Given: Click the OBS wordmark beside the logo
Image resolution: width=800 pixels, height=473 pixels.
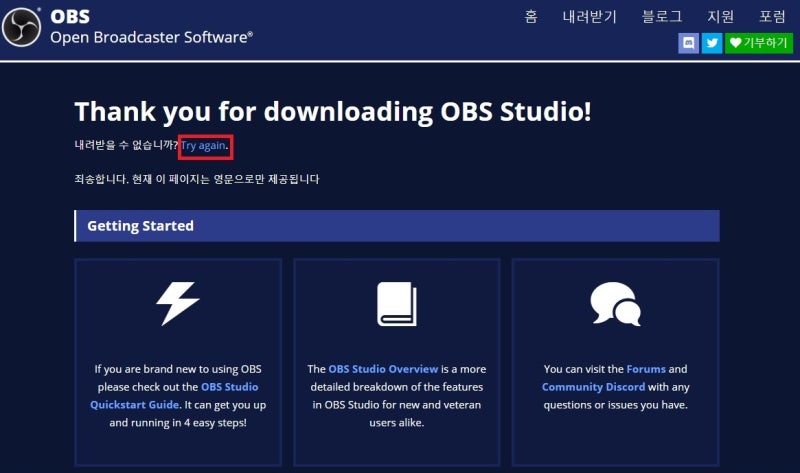Looking at the screenshot, I should pyautogui.click(x=70, y=17).
